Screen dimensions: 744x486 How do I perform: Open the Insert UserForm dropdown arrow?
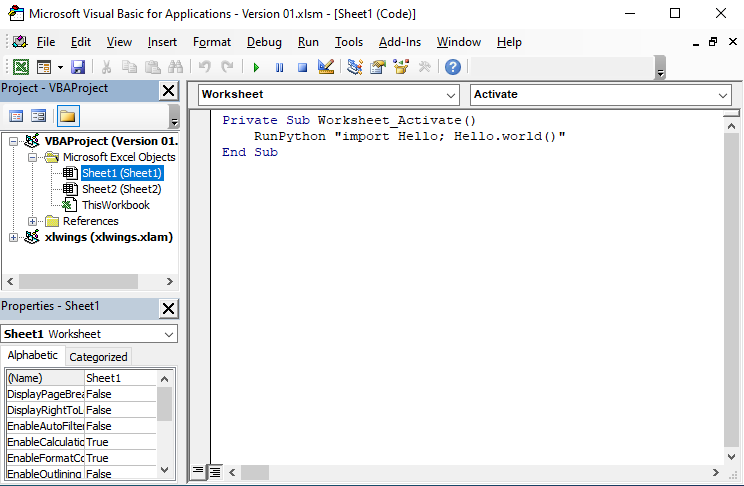pos(60,67)
